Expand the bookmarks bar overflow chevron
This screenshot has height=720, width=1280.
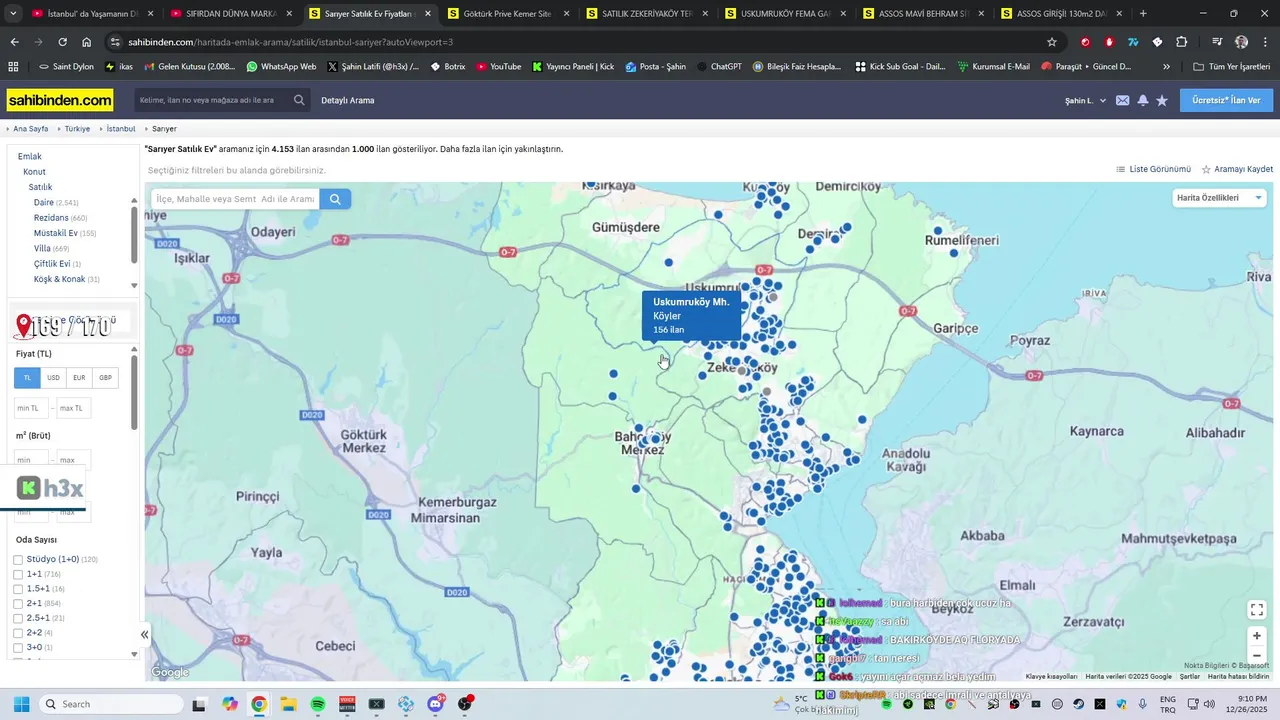pyautogui.click(x=1166, y=66)
